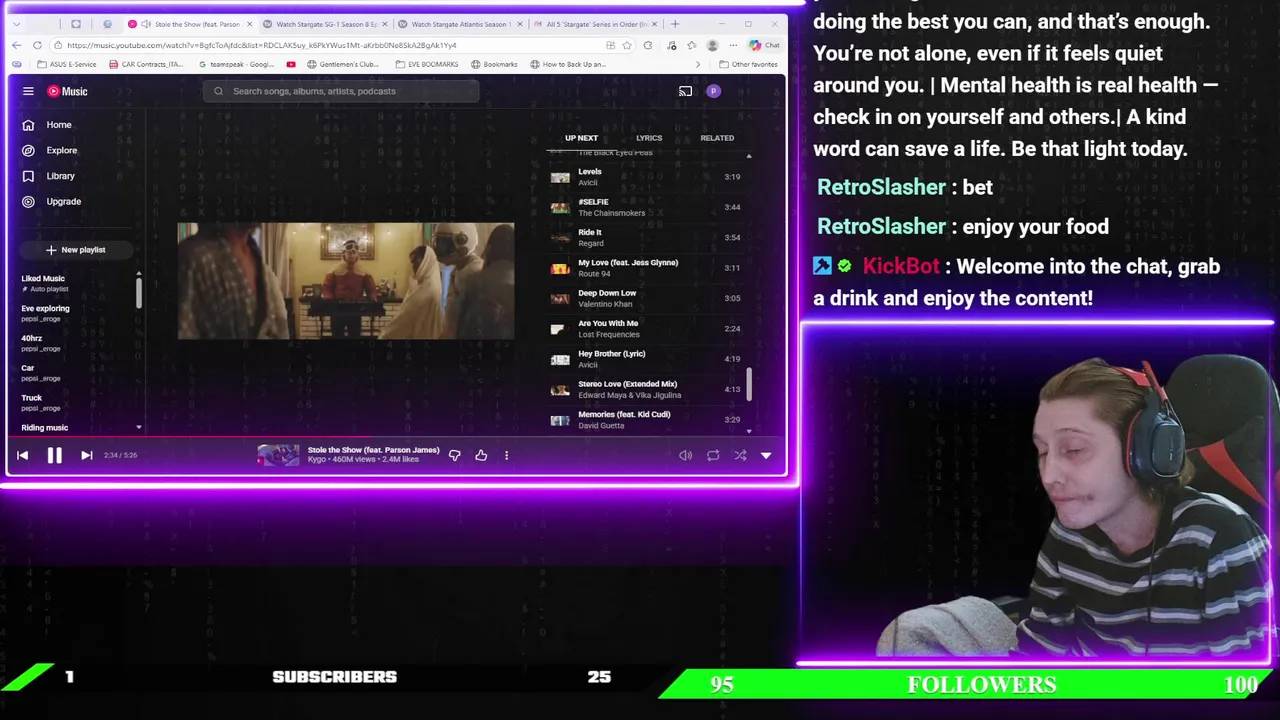The height and width of the screenshot is (720, 1280).
Task: Play #SELFIE by The Chainsmokers
Action: tap(647, 207)
